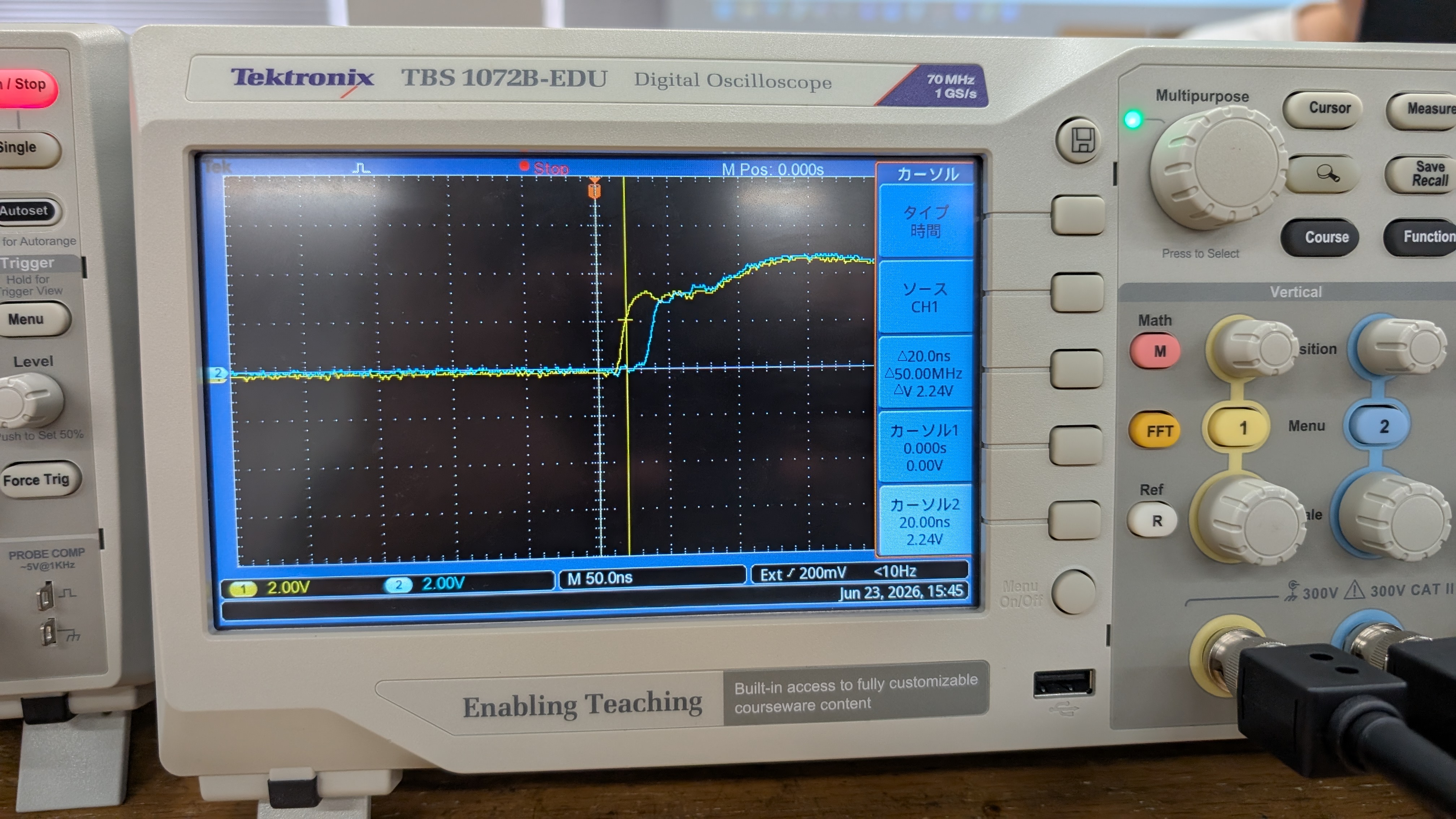Push the Function button

[x=1422, y=237]
